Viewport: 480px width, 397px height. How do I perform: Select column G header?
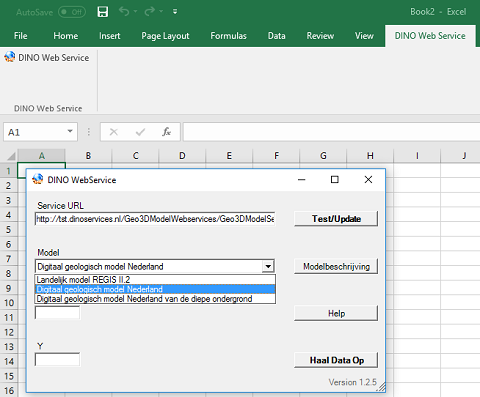323,156
